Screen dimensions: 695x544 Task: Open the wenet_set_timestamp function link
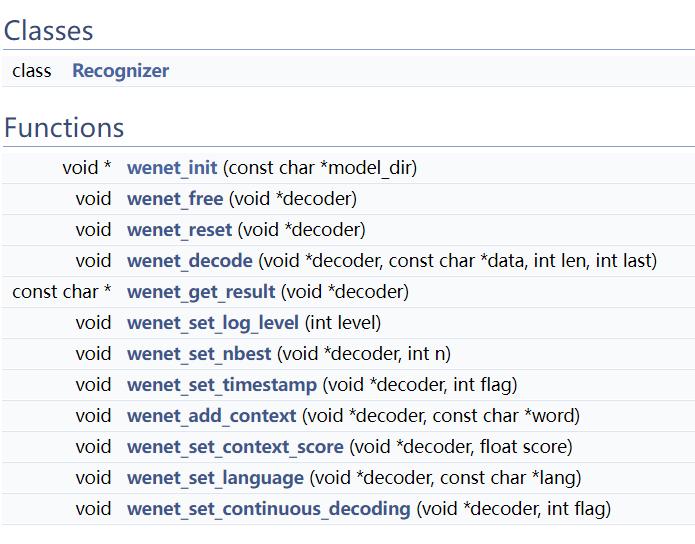click(222, 385)
